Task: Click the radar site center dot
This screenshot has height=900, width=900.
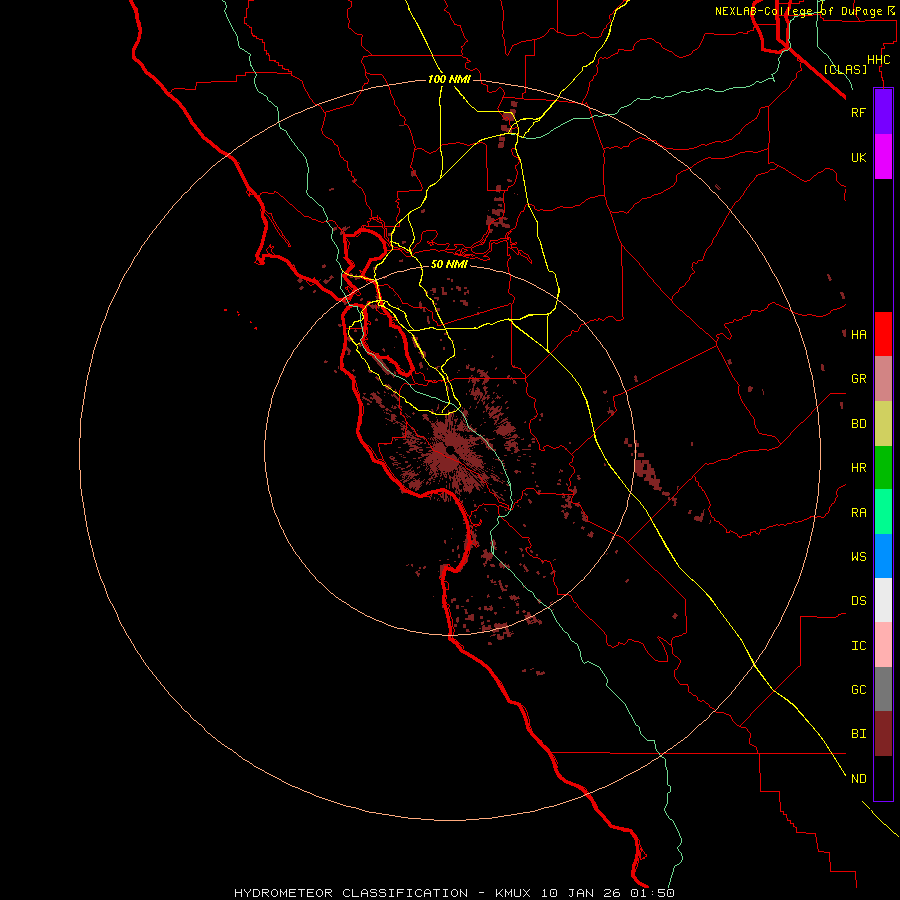Action: [451, 449]
